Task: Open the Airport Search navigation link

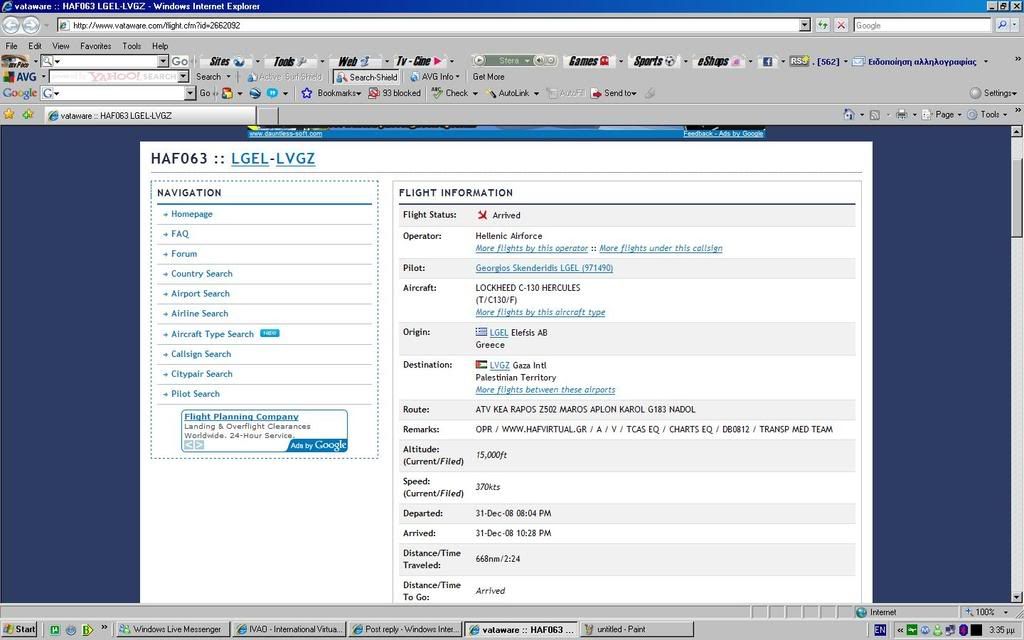Action: click(200, 294)
